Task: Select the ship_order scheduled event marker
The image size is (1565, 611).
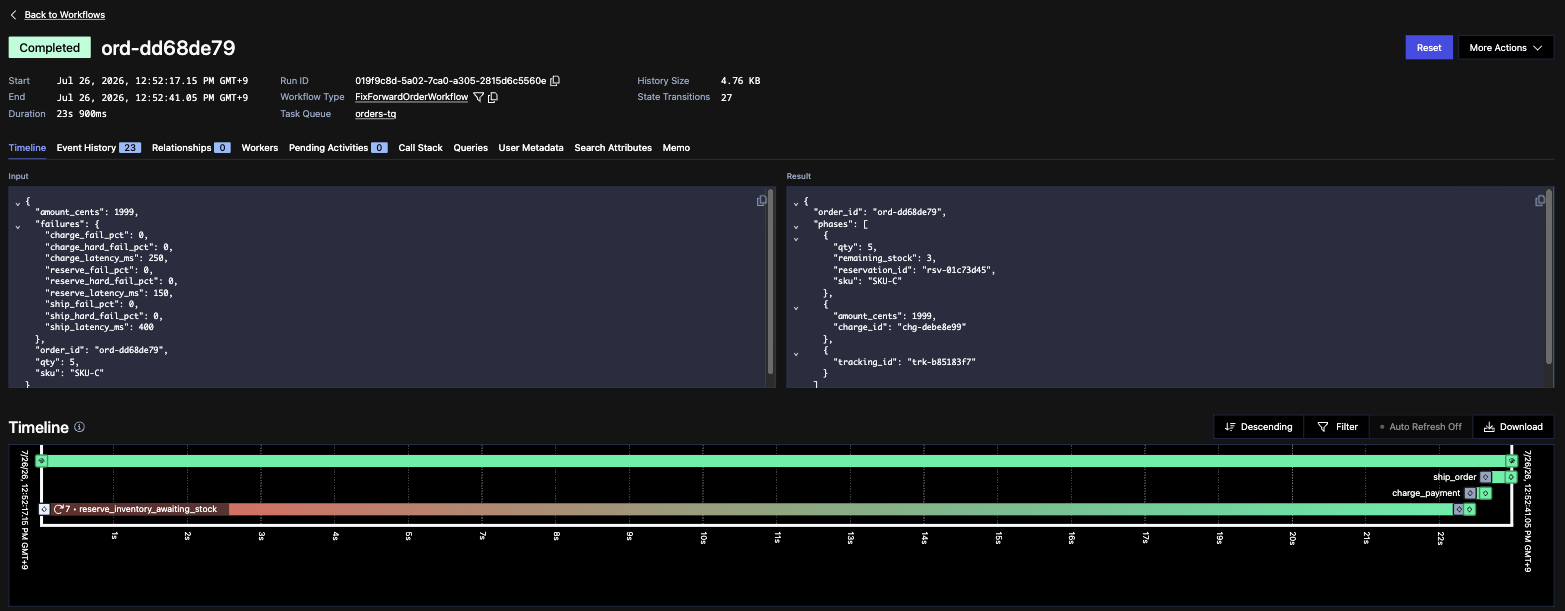Action: tap(1485, 477)
